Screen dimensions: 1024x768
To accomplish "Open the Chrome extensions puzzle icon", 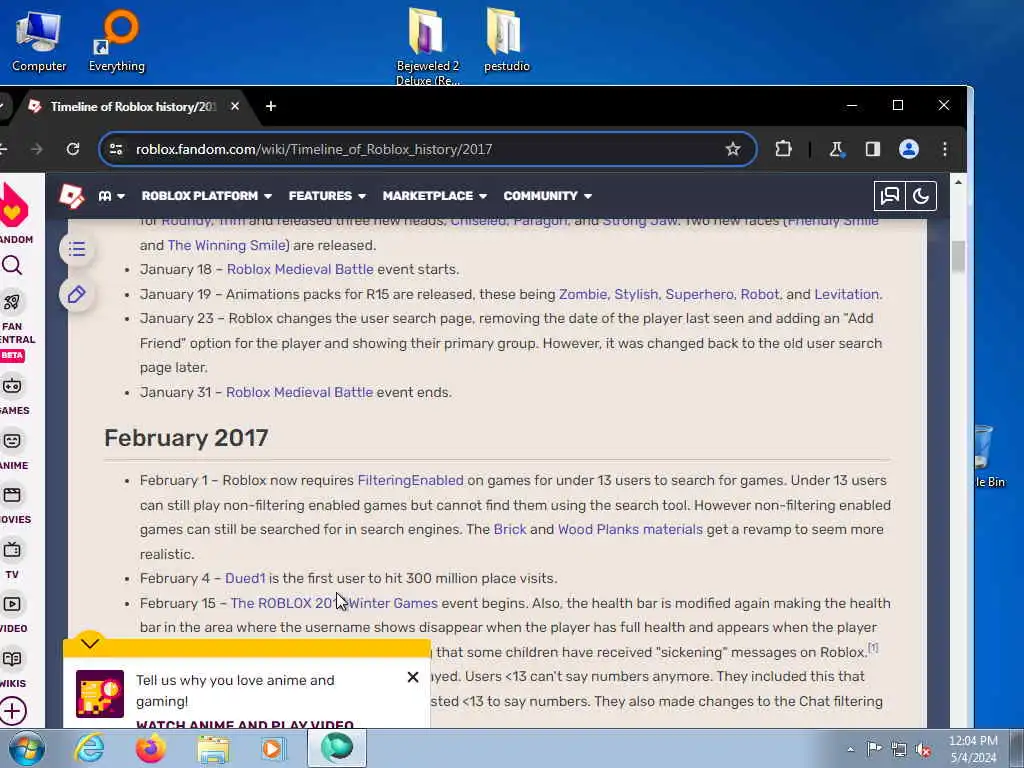I will pos(783,149).
